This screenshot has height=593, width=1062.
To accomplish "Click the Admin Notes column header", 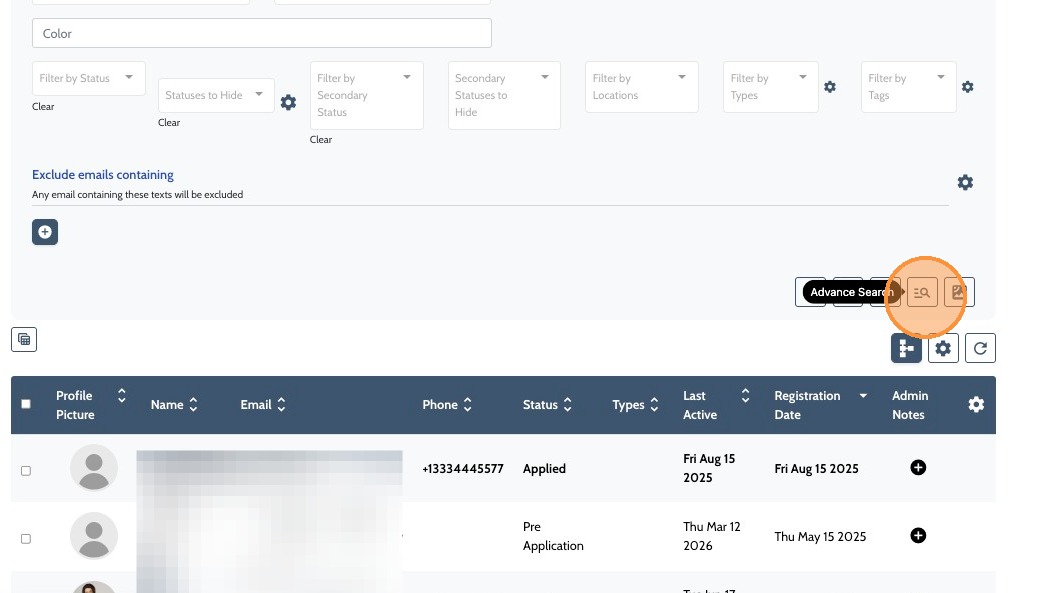I will pos(910,405).
